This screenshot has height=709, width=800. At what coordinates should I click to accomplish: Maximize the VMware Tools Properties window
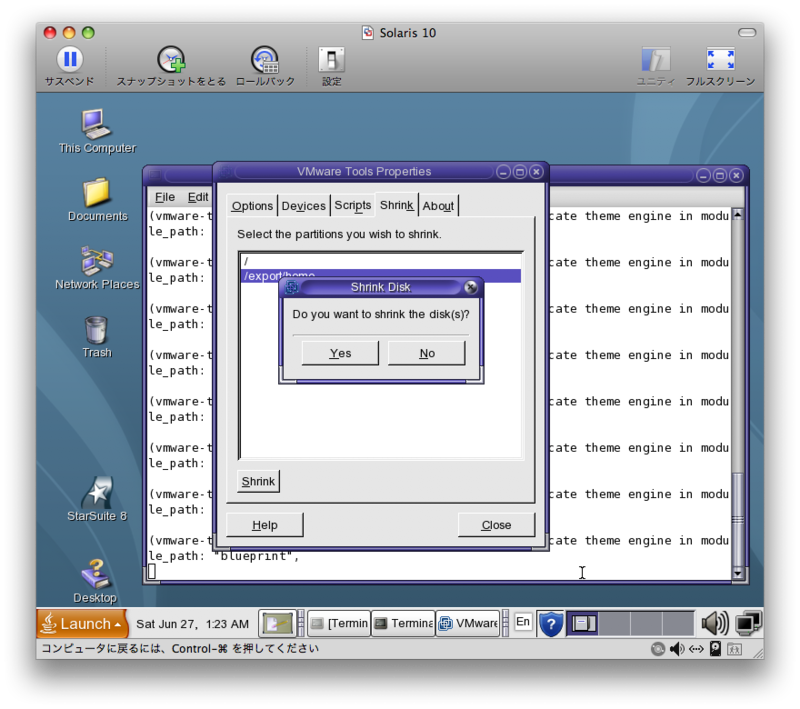point(519,172)
